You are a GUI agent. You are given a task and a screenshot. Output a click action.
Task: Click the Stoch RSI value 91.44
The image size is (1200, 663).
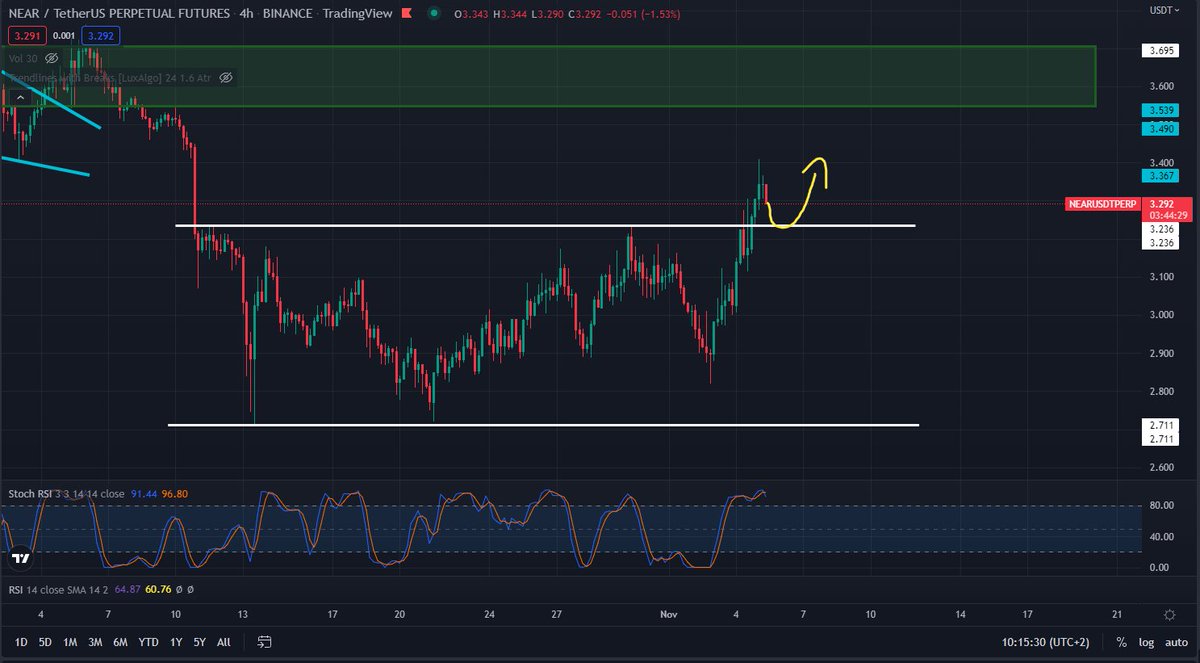tap(146, 494)
